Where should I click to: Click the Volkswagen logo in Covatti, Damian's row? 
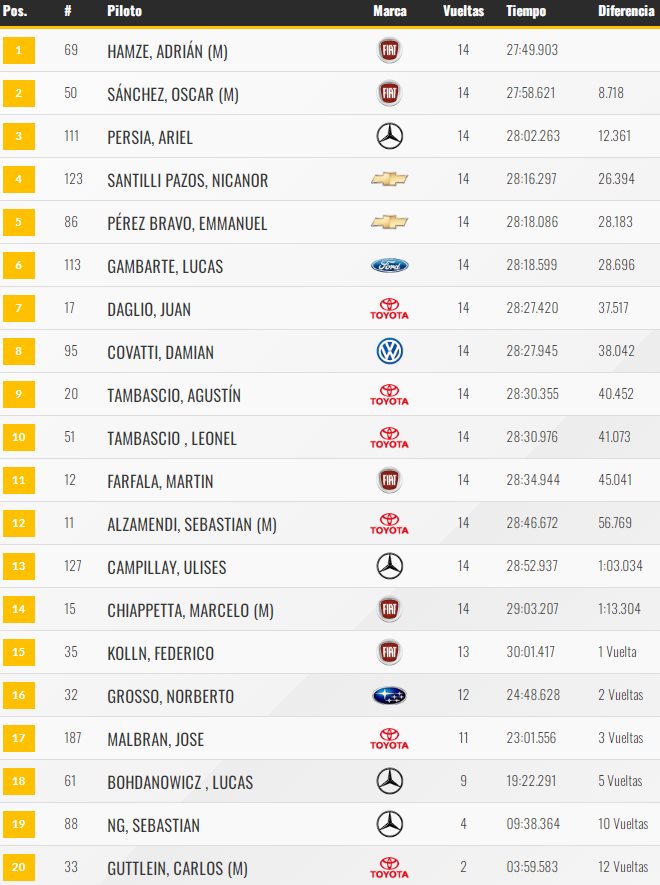389,351
